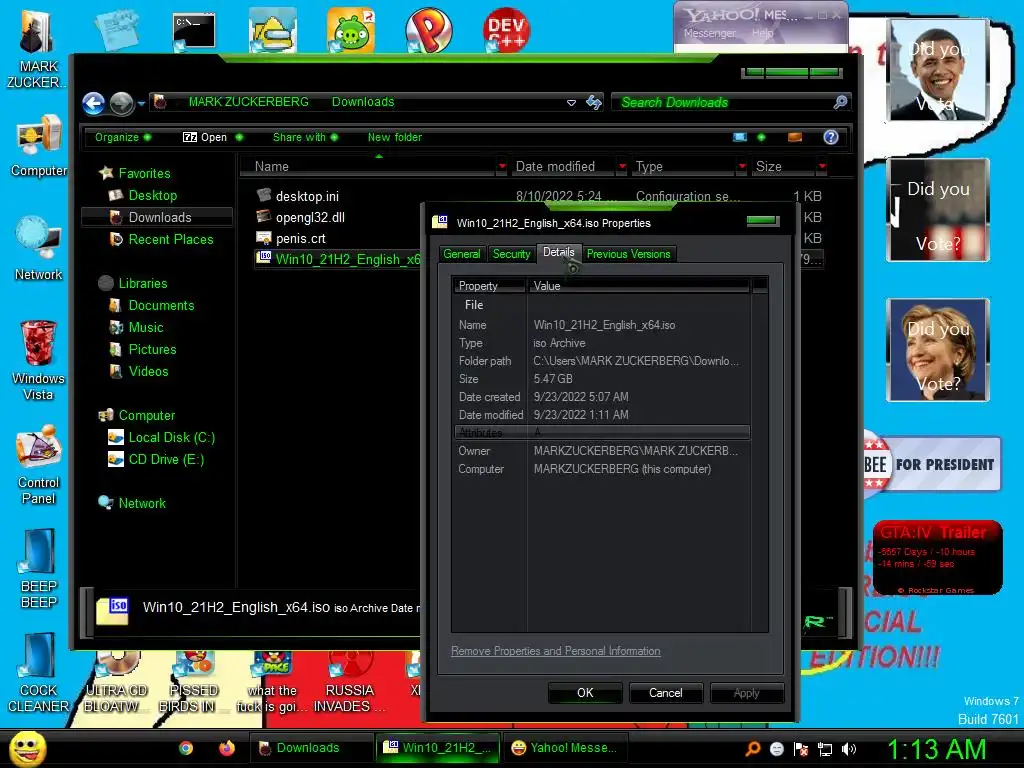Open the Size column filter arrow
The image size is (1024, 768).
(x=822, y=167)
